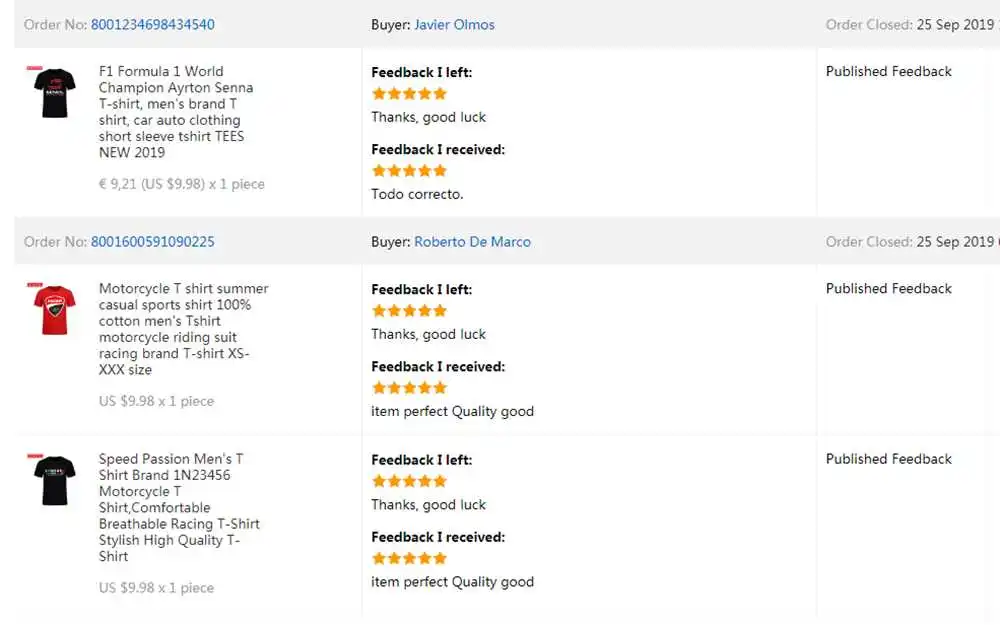Open the Speed Passion Men's T Shirt product title
The height and width of the screenshot is (625, 1000).
pos(178,508)
